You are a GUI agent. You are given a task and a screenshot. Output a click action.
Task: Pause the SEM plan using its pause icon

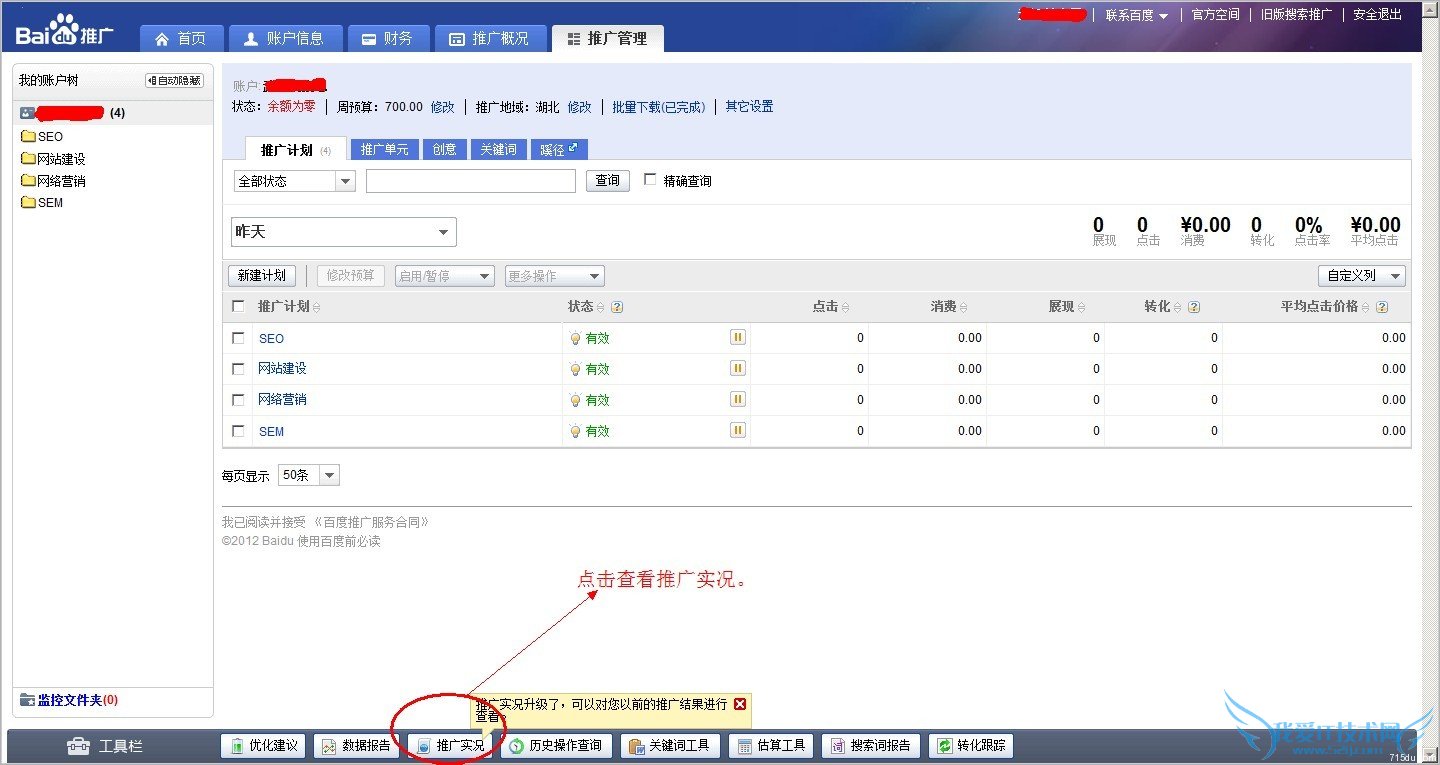coord(738,431)
